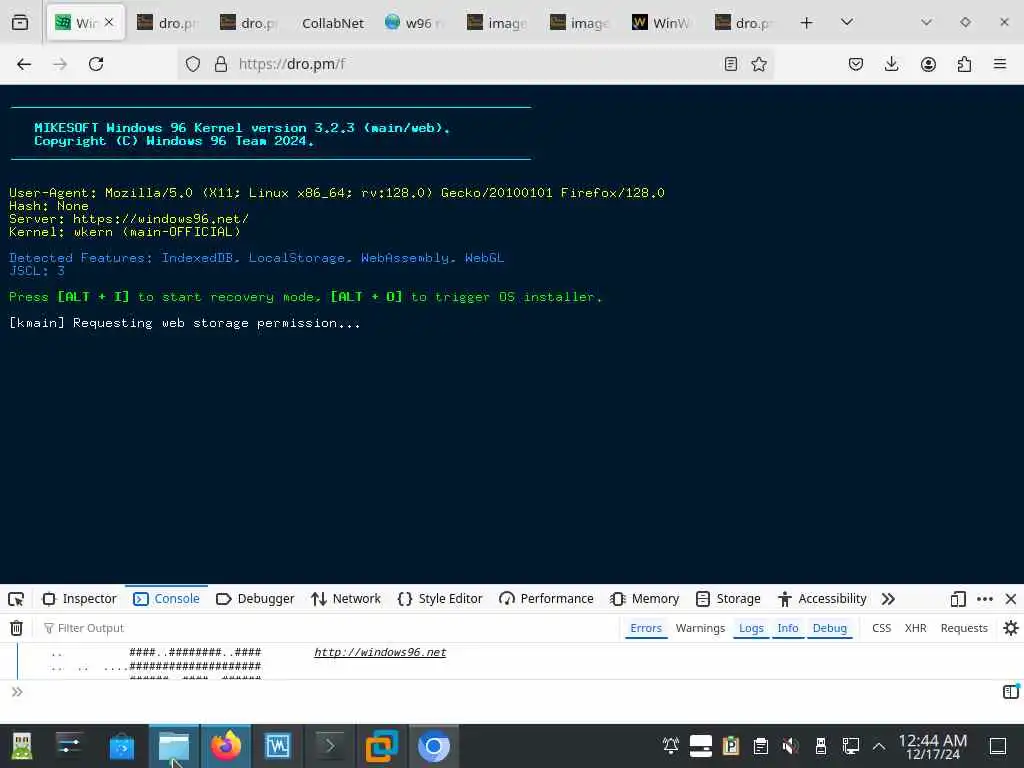Open Chromium browser from taskbar
The height and width of the screenshot is (768, 1024).
[x=434, y=746]
